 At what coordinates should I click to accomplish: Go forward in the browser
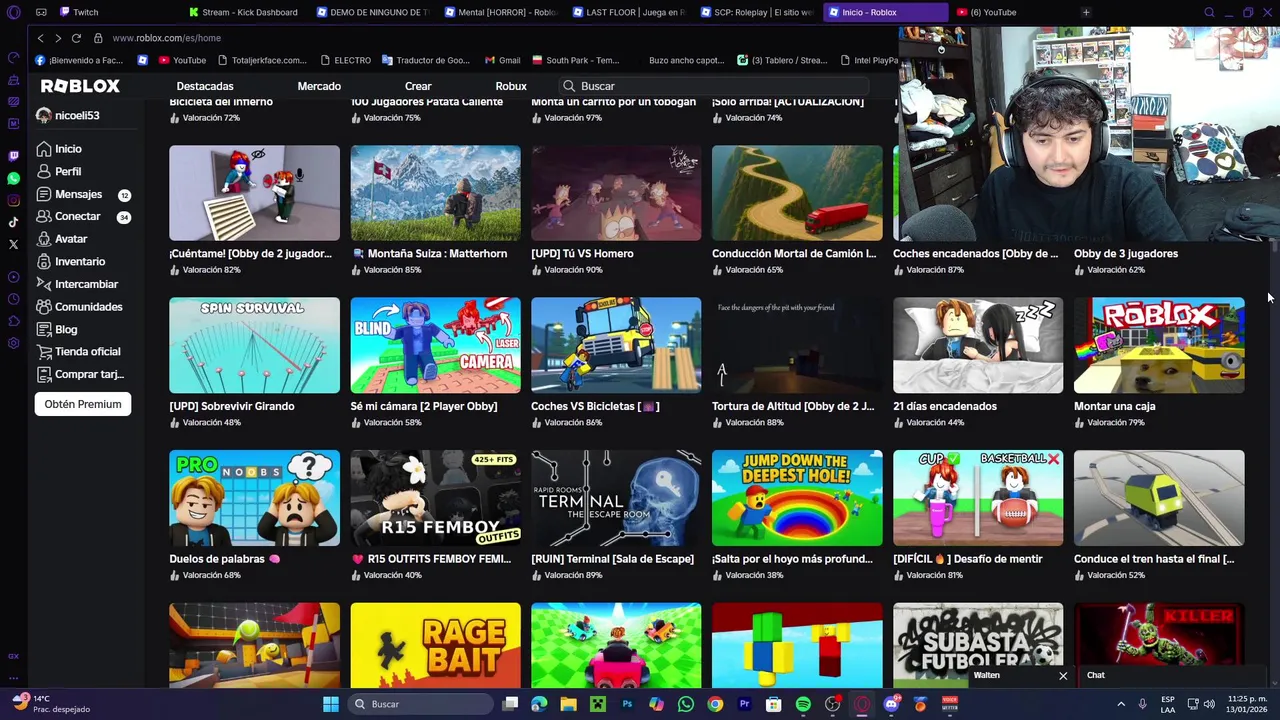[x=58, y=38]
